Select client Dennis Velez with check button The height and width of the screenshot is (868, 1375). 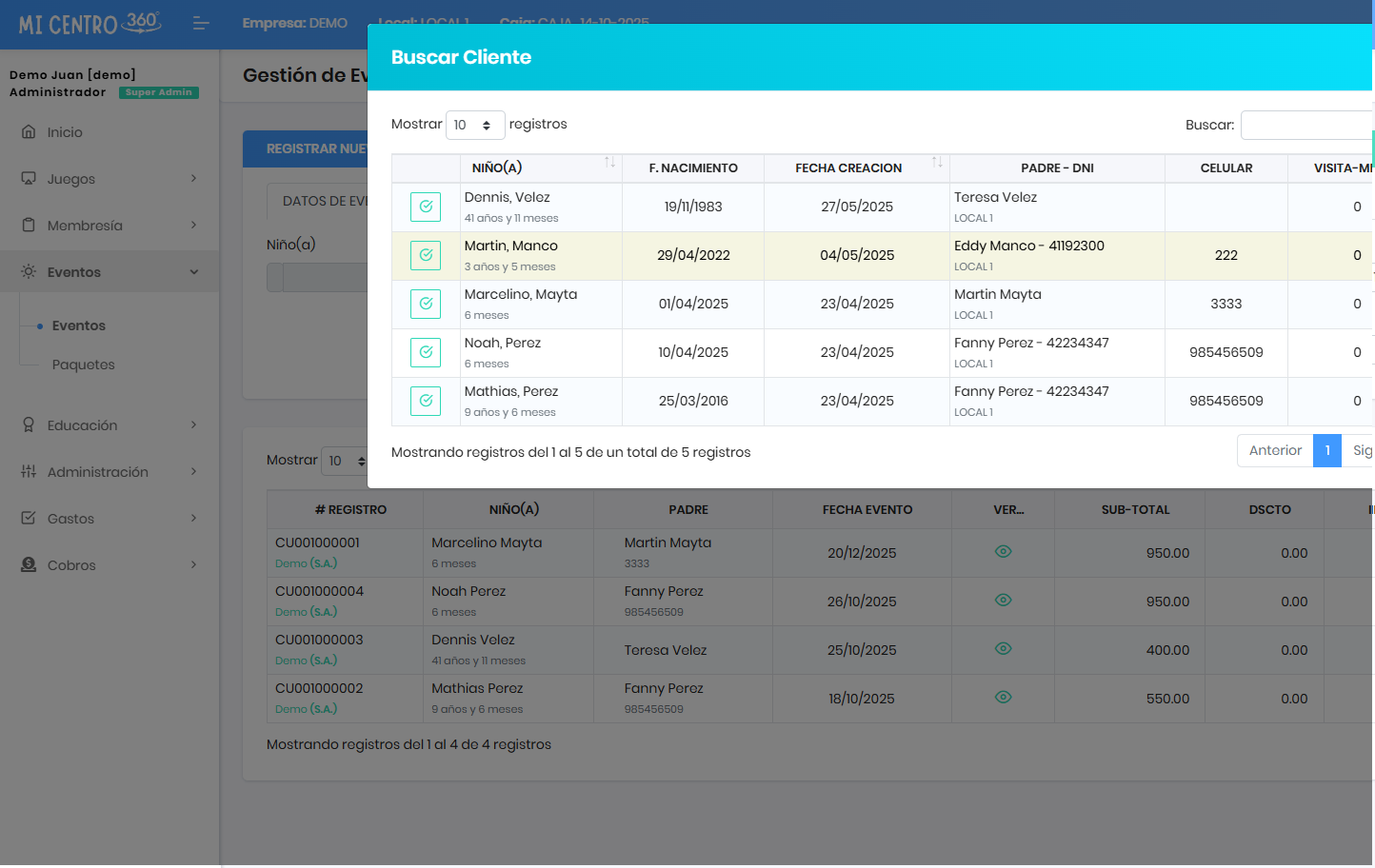[x=426, y=207]
